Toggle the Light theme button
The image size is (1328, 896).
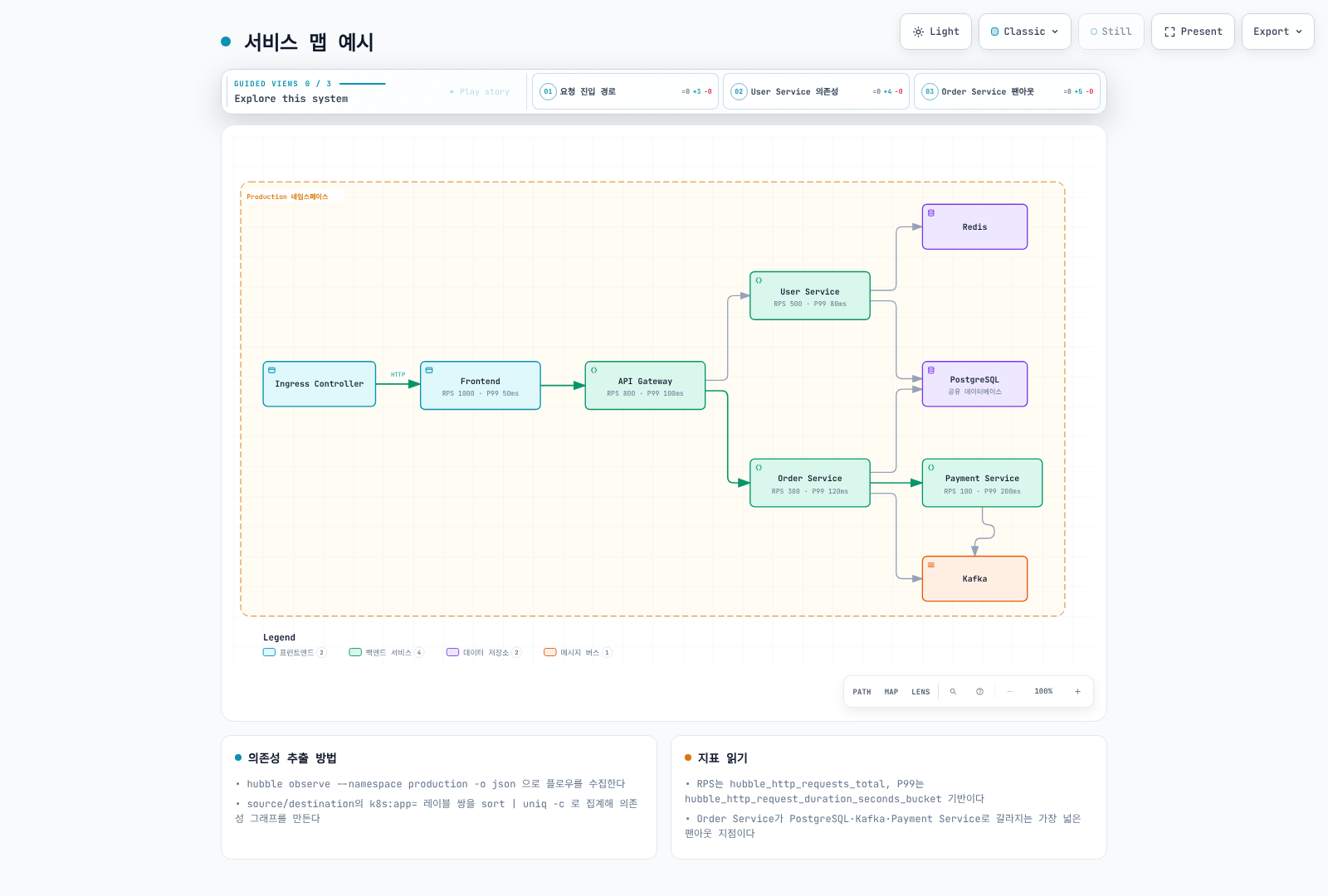click(935, 32)
